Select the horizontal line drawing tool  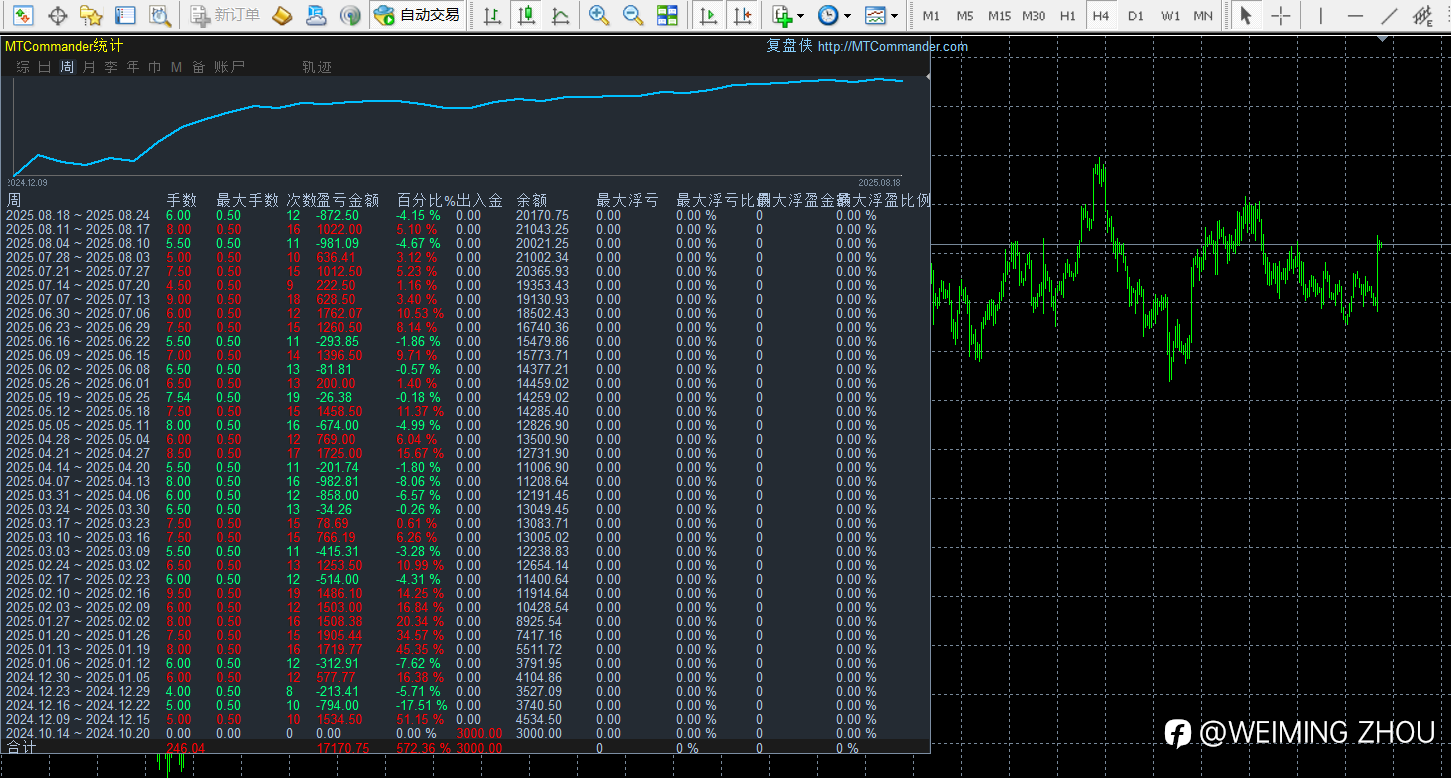click(1354, 15)
